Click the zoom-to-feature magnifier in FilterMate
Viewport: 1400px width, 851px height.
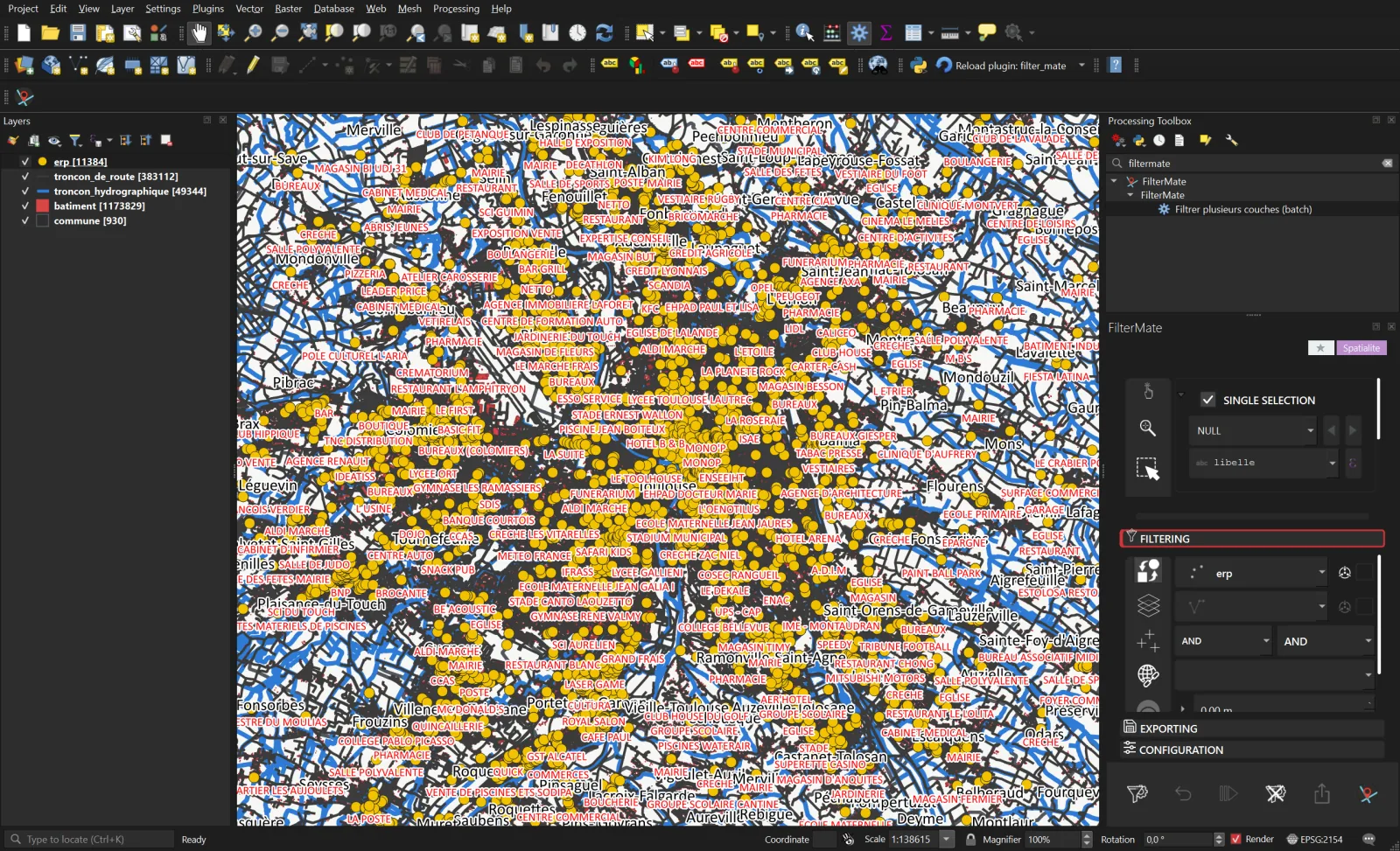tap(1148, 428)
